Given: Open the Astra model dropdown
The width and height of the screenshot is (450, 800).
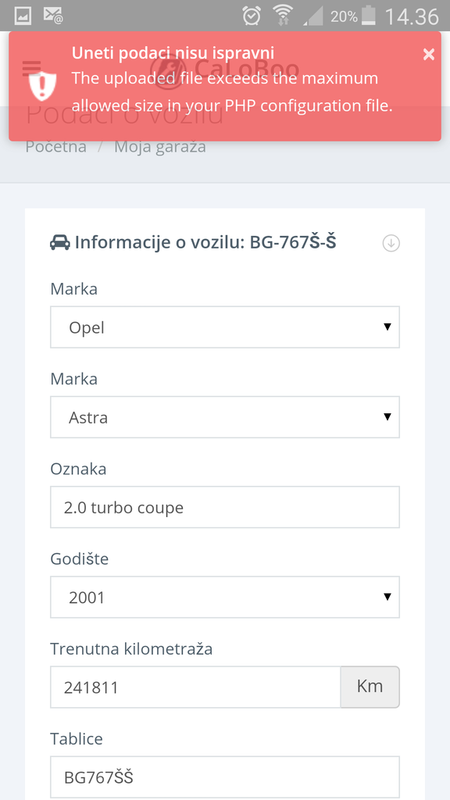Looking at the screenshot, I should (225, 417).
